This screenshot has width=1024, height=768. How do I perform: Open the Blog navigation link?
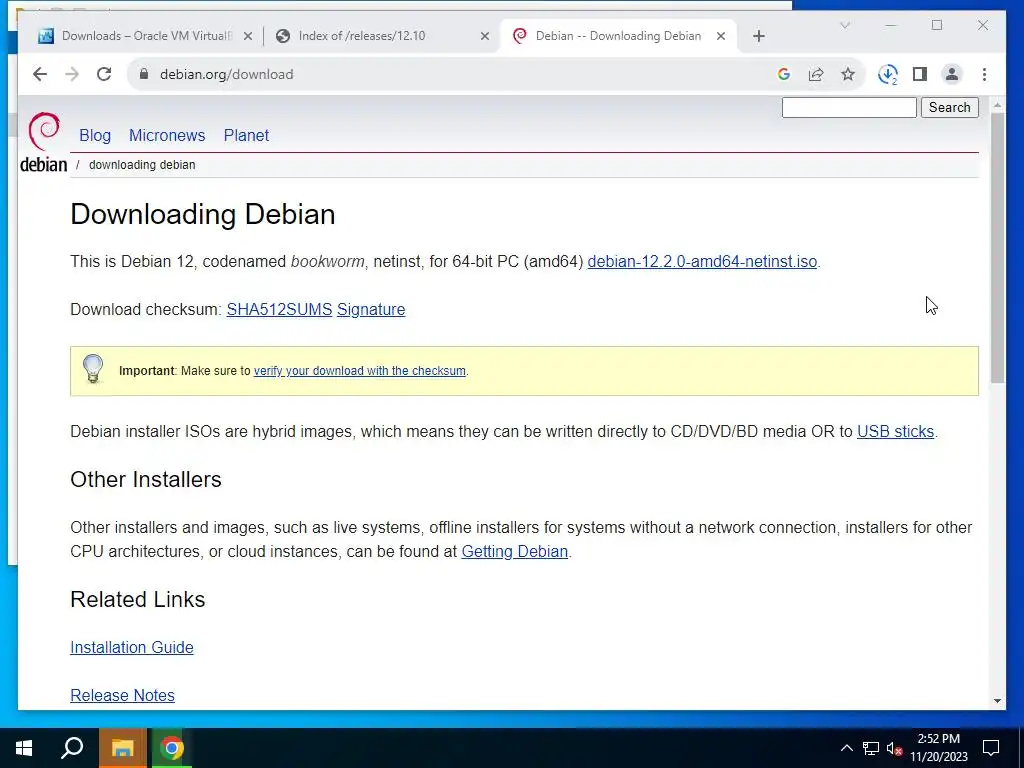coord(95,135)
